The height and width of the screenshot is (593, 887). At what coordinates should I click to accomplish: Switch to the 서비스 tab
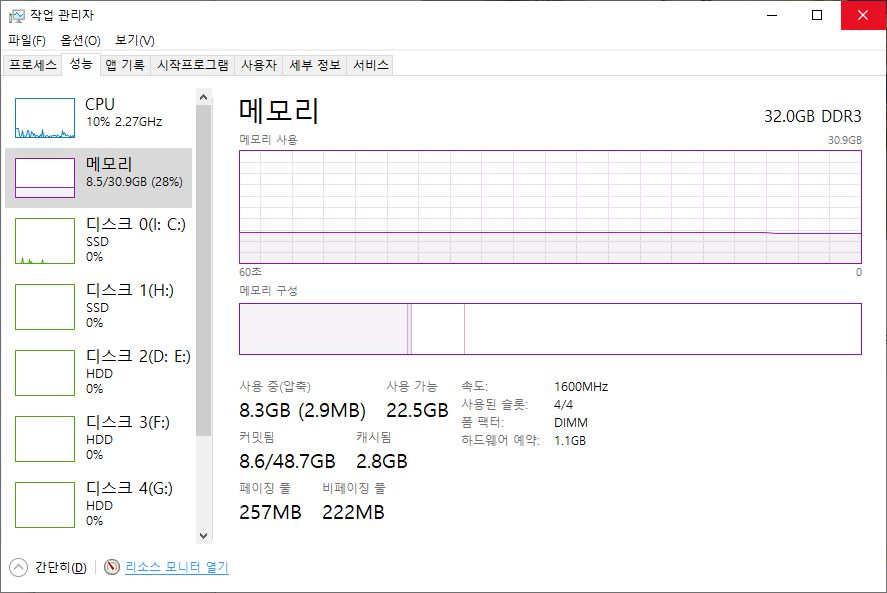[371, 65]
